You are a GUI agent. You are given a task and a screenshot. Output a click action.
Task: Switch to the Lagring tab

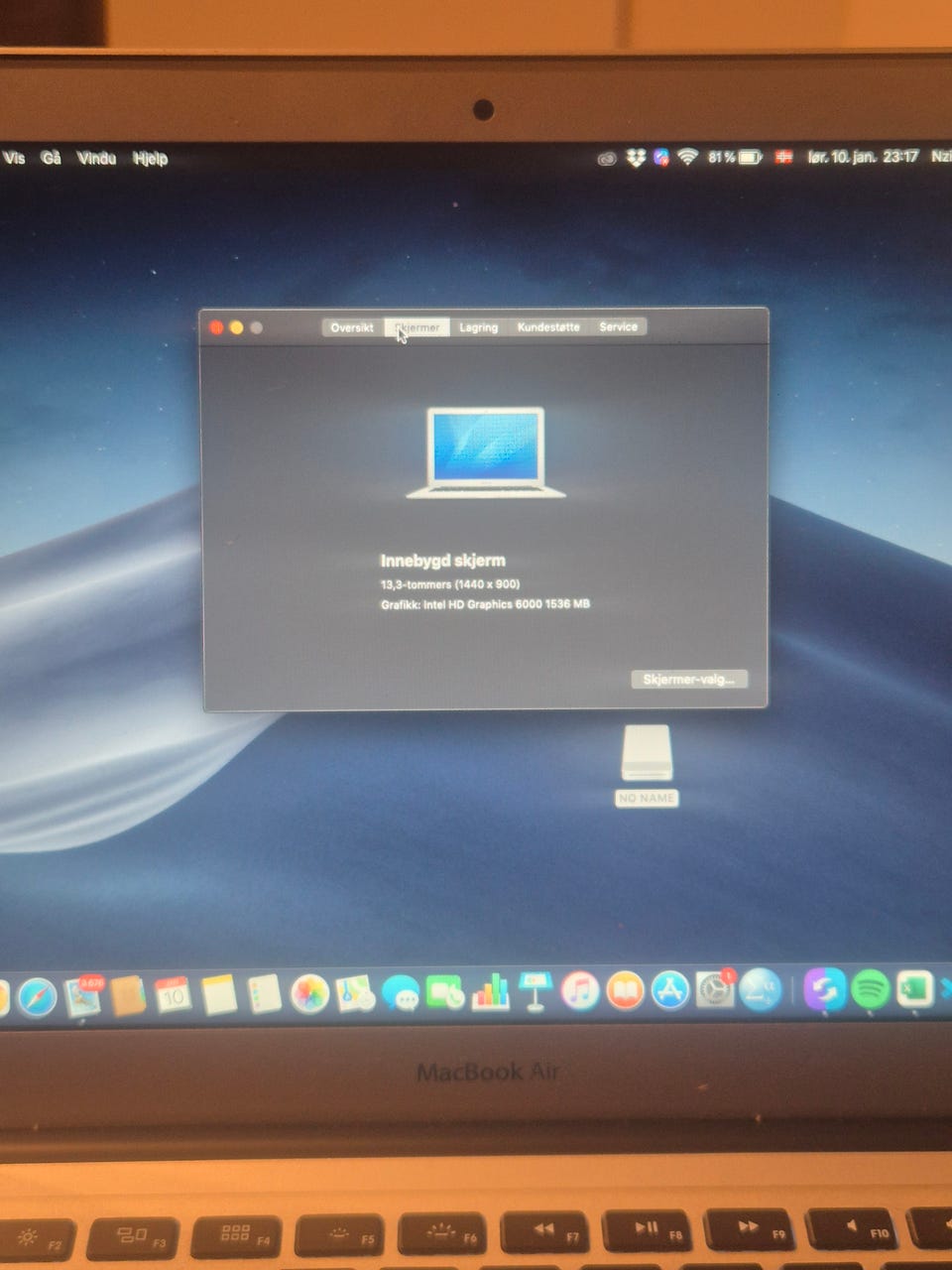pyautogui.click(x=478, y=327)
